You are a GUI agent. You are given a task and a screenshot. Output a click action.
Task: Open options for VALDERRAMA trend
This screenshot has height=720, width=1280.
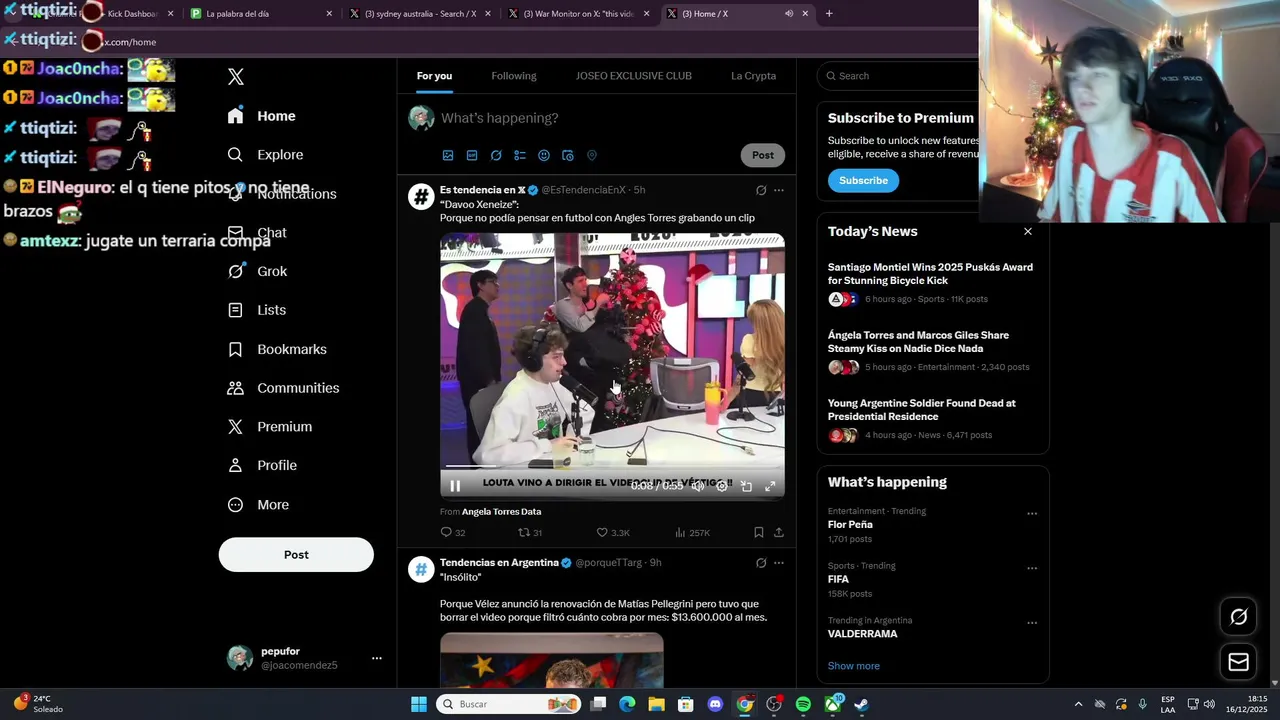pos(1032,623)
